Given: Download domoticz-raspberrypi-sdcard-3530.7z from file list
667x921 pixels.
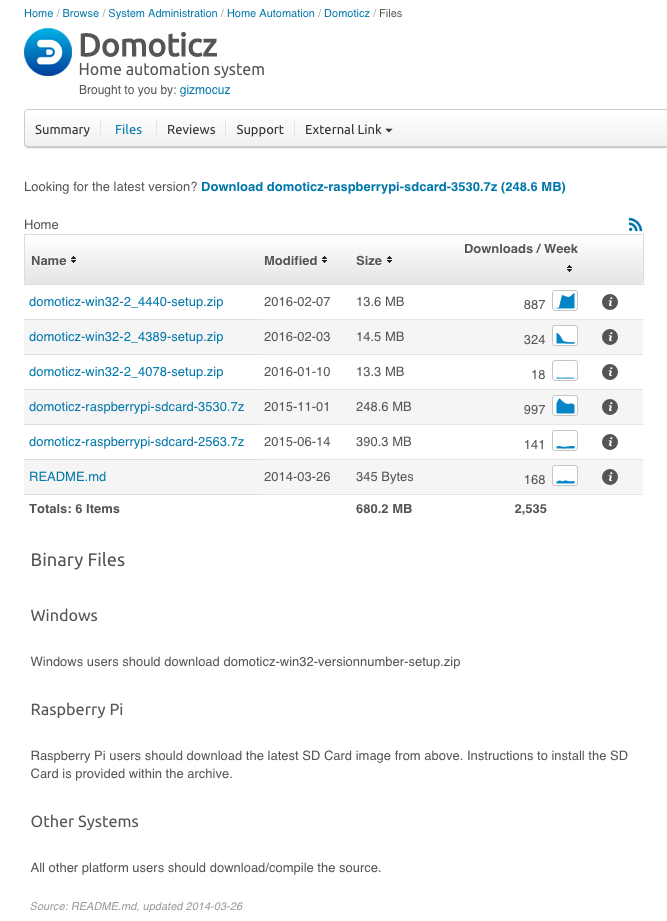Looking at the screenshot, I should click(136, 406).
